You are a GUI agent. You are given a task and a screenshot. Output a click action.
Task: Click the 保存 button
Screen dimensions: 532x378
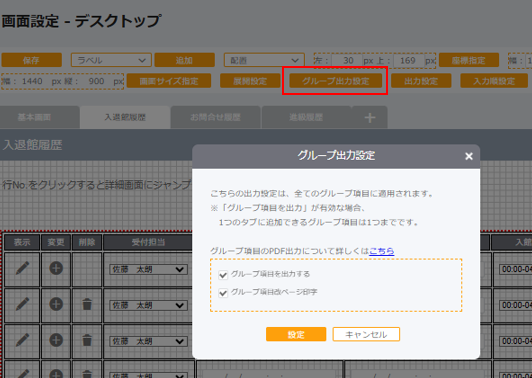point(32,60)
